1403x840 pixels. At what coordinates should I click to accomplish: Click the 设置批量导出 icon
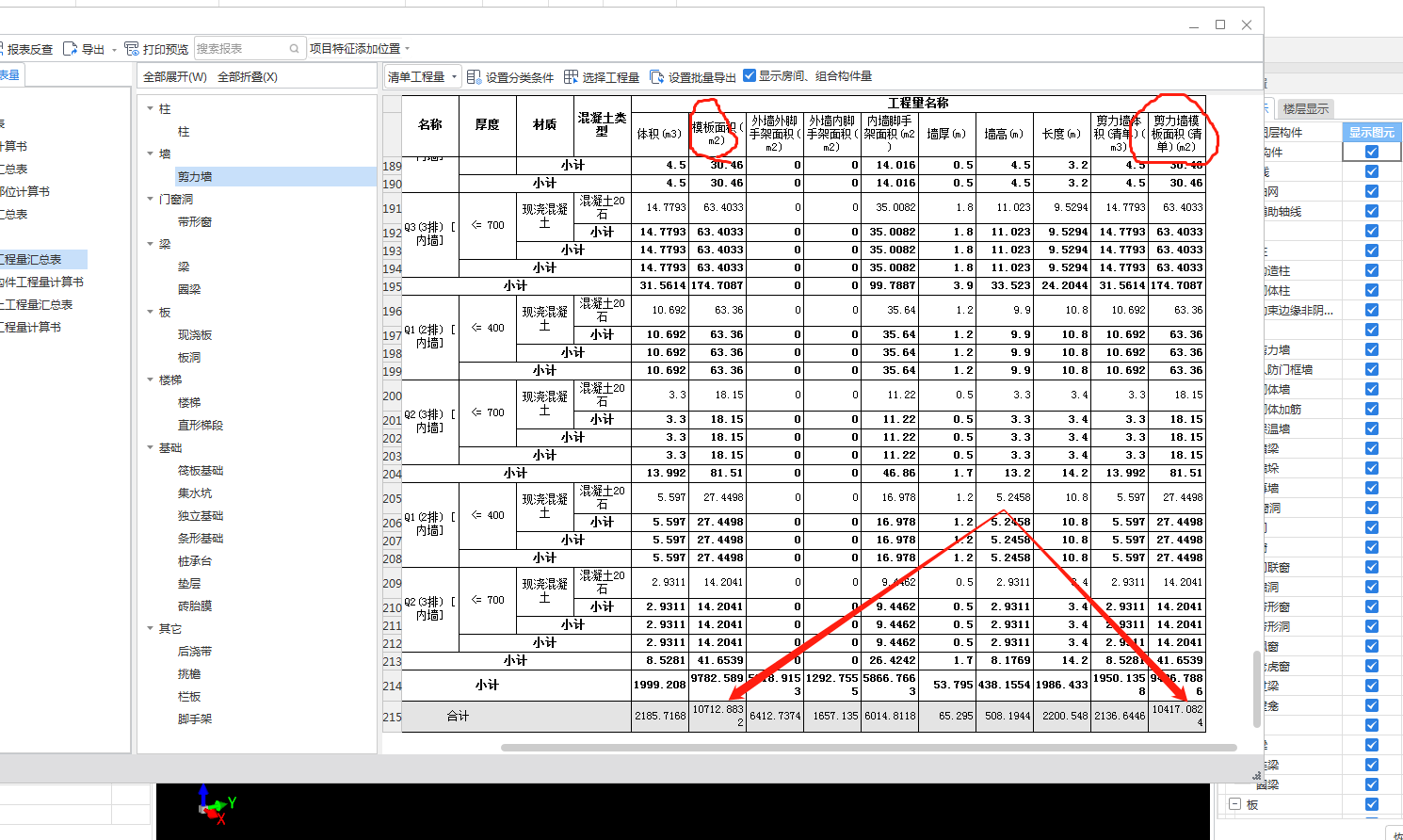657,77
